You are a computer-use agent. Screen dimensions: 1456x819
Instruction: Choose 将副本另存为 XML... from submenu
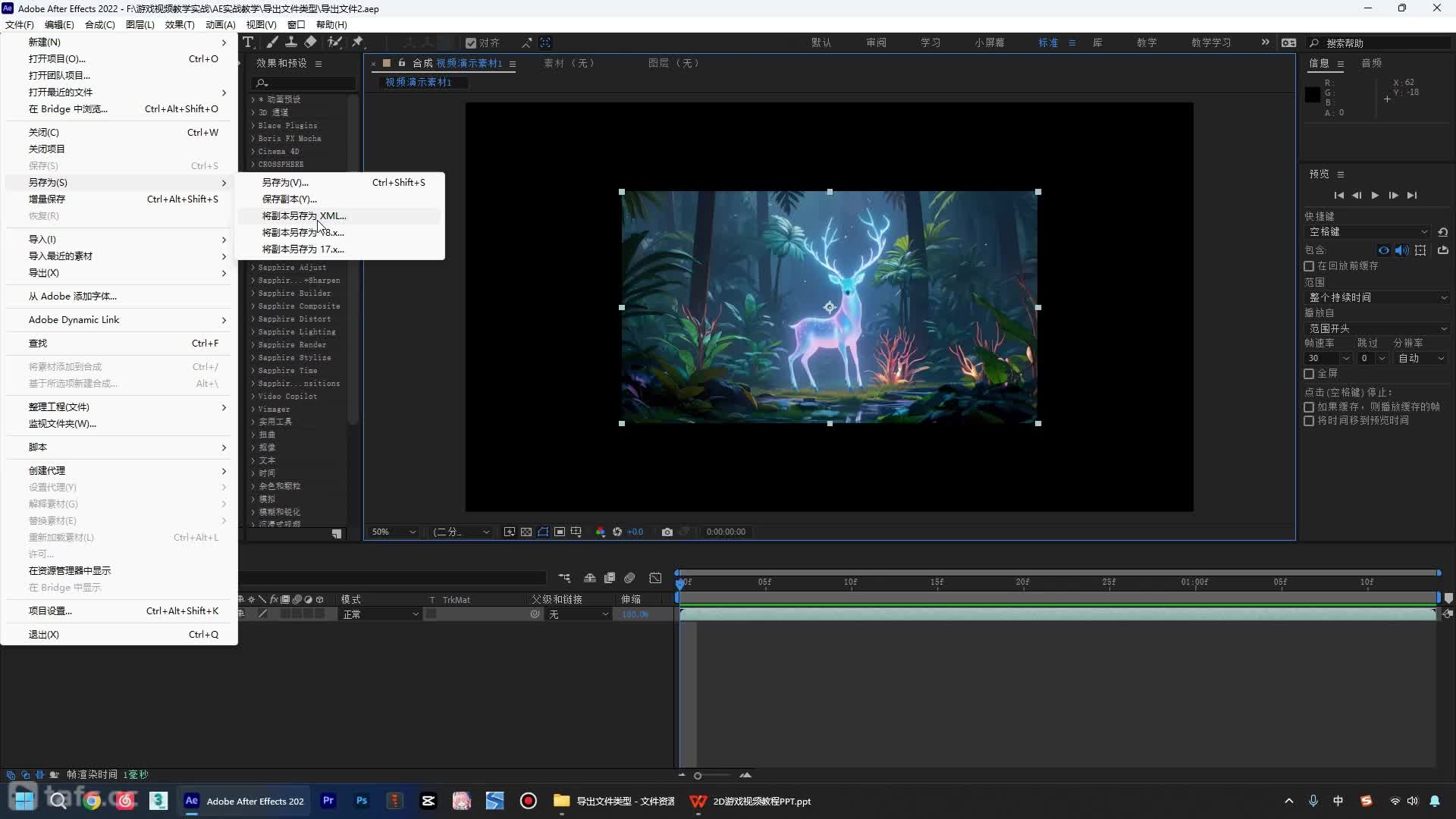click(x=340, y=216)
